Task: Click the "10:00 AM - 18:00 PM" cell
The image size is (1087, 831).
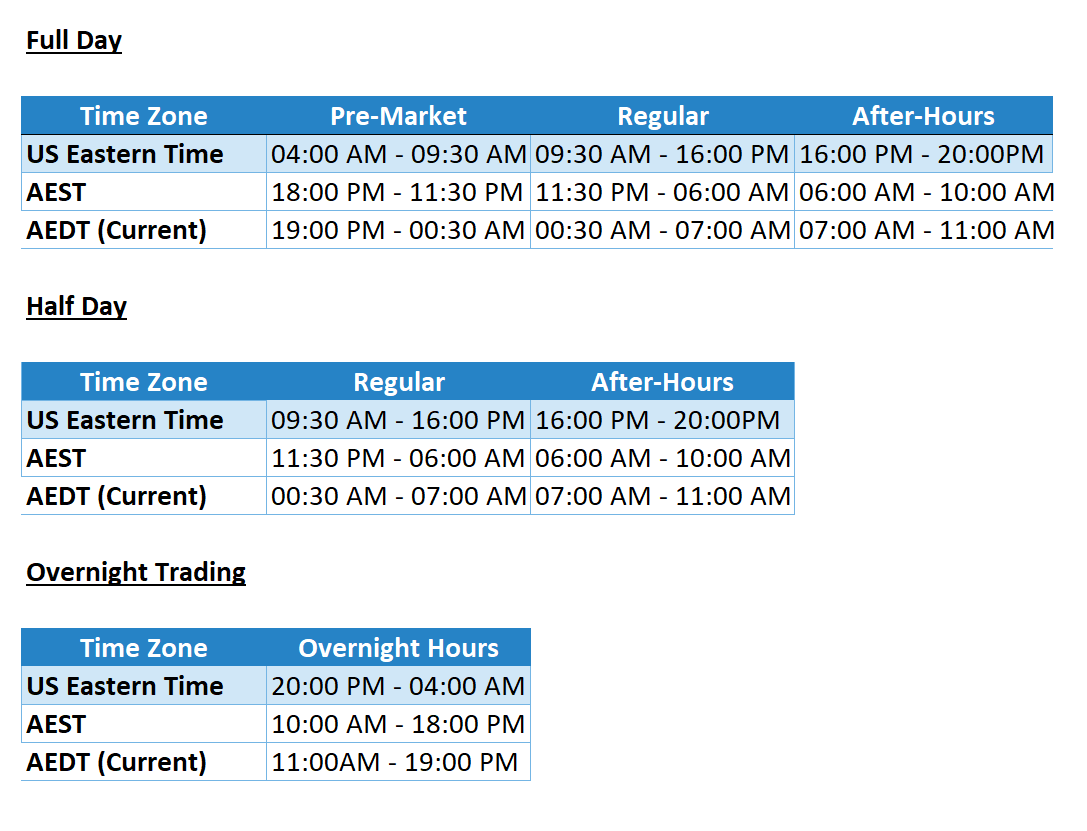Action: tap(398, 724)
